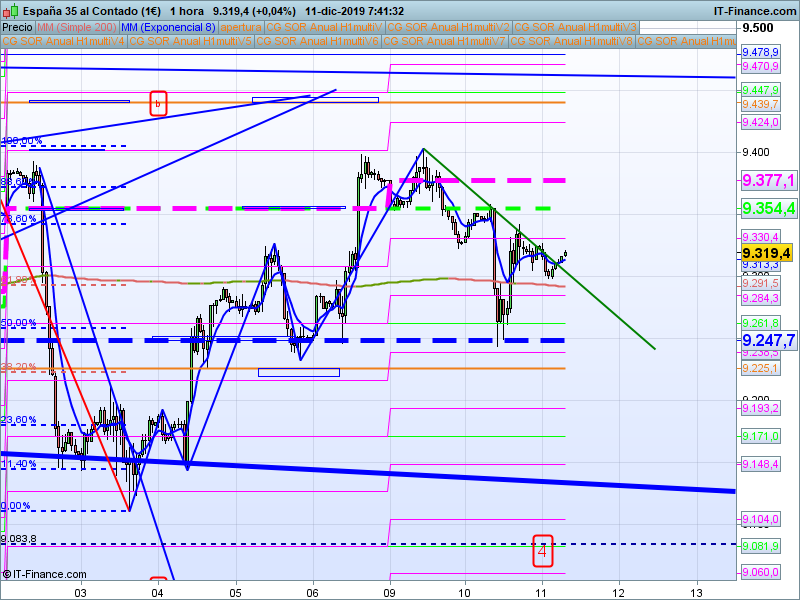Select the Precio indicator label
Image resolution: width=800 pixels, height=600 pixels.
pyautogui.click(x=17, y=28)
